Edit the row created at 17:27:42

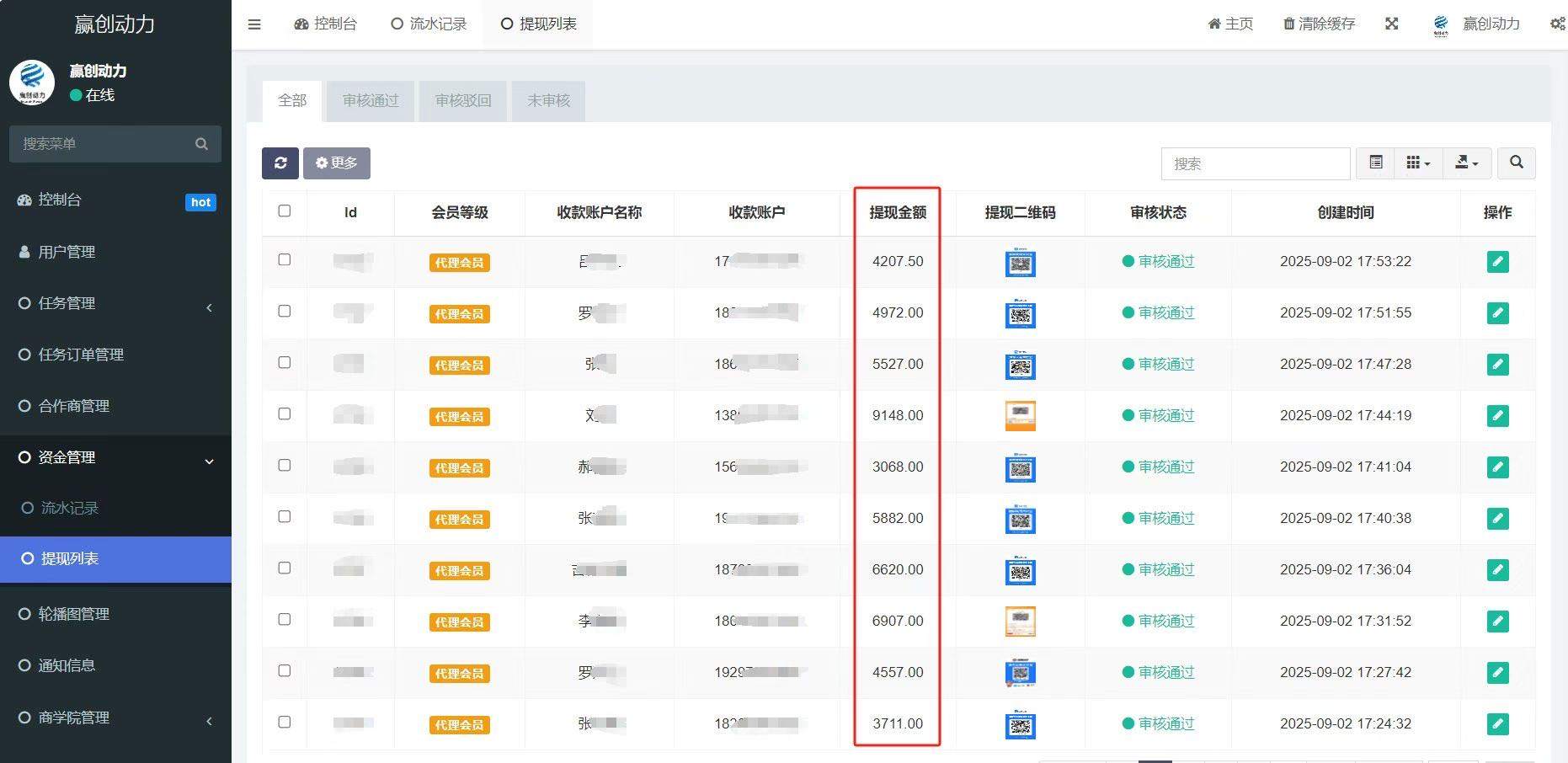1497,673
